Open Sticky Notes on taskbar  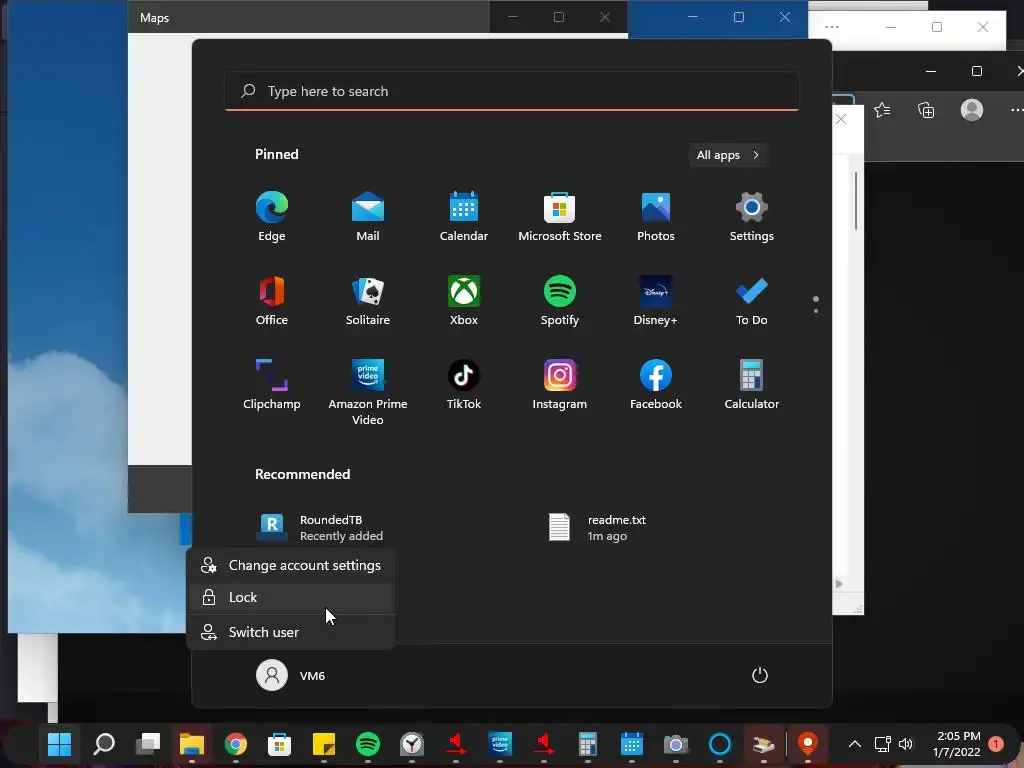(324, 744)
